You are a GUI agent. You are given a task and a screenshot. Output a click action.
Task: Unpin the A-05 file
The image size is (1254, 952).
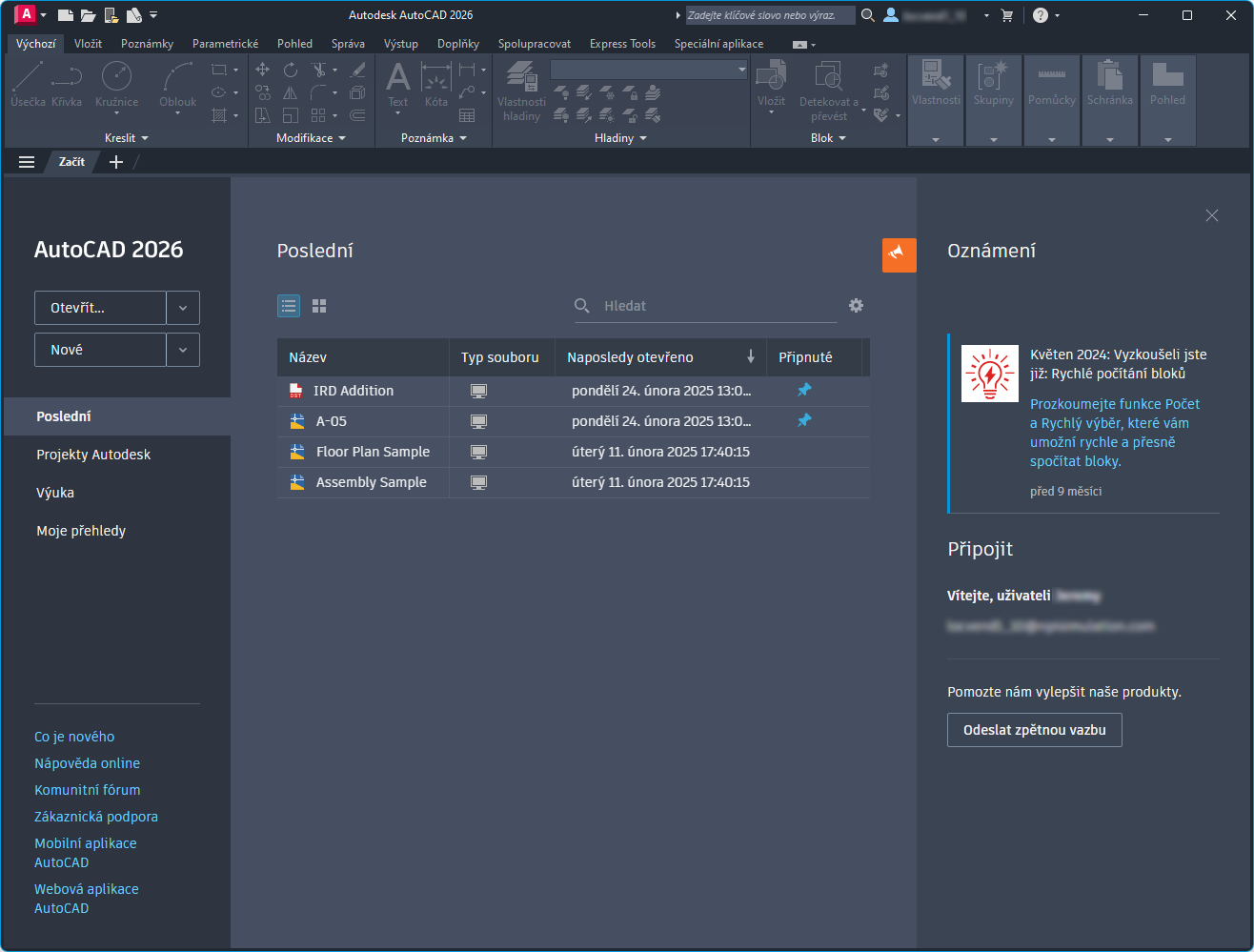coord(804,420)
